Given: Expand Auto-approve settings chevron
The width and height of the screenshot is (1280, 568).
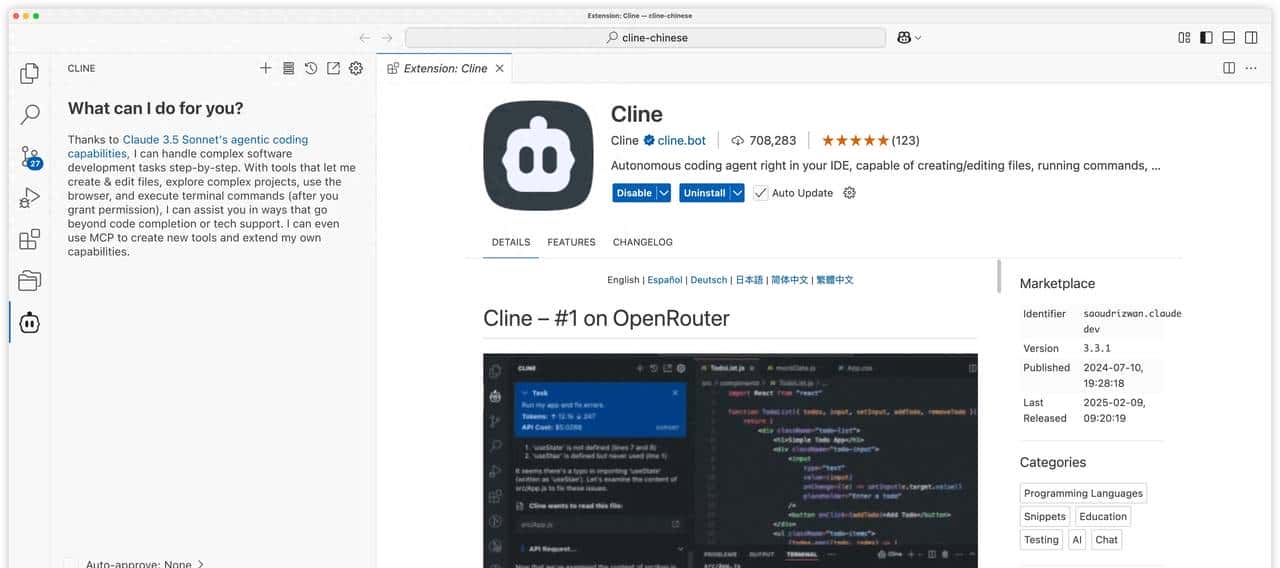Looking at the screenshot, I should (x=200, y=564).
